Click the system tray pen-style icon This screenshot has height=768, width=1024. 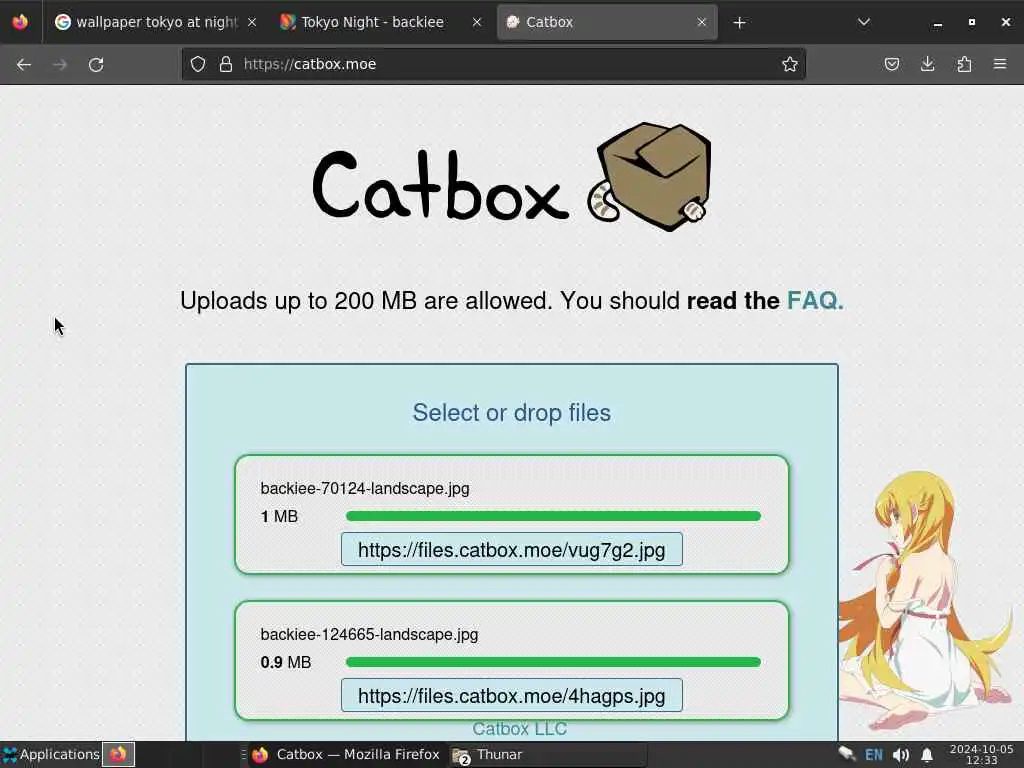pyautogui.click(x=846, y=754)
